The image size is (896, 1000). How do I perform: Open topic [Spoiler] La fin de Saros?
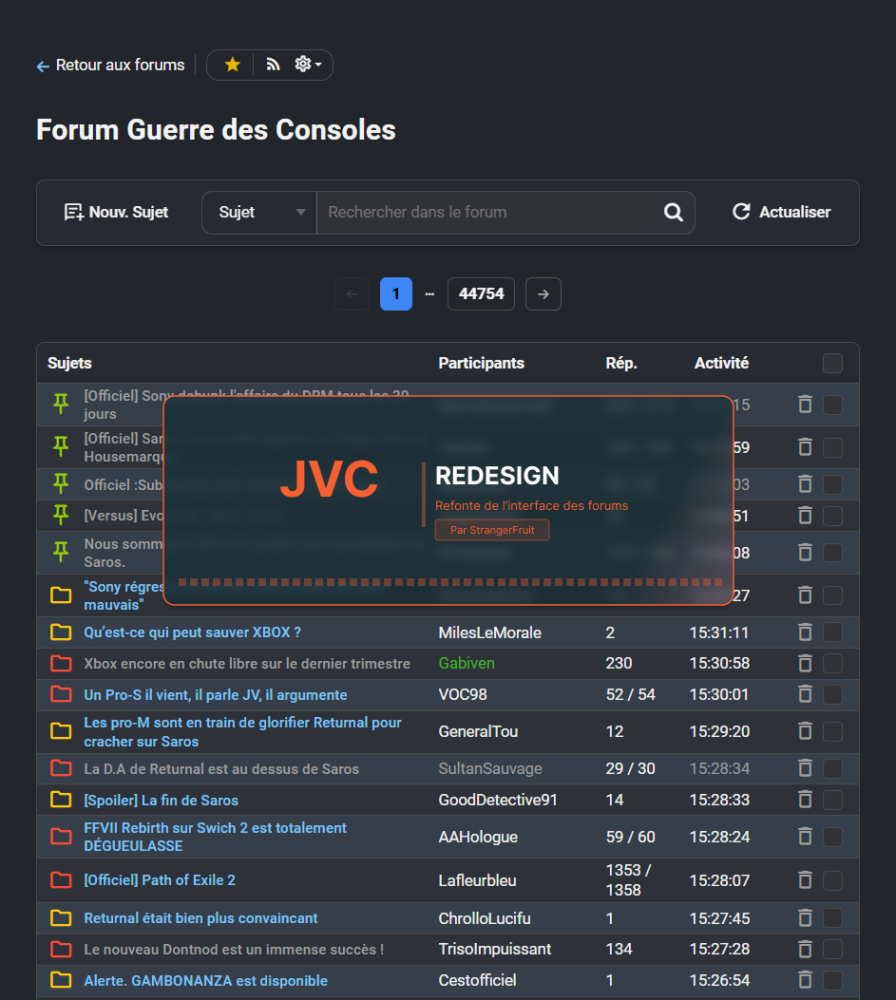[161, 800]
